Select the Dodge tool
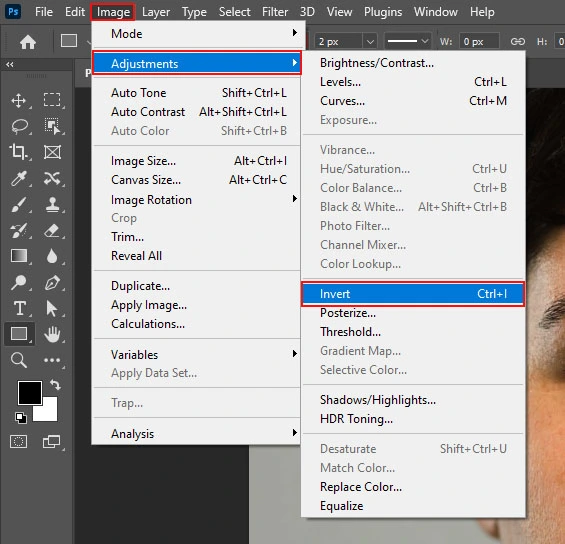Image resolution: width=565 pixels, height=544 pixels. pyautogui.click(x=19, y=282)
